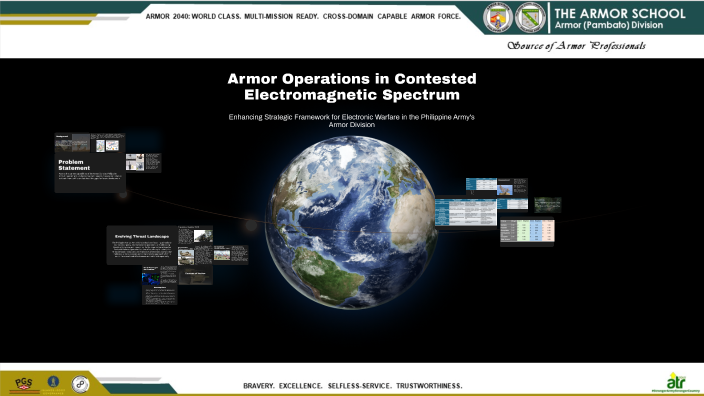Click the PGS logo in the footer
704x396 pixels.
(x=23, y=384)
